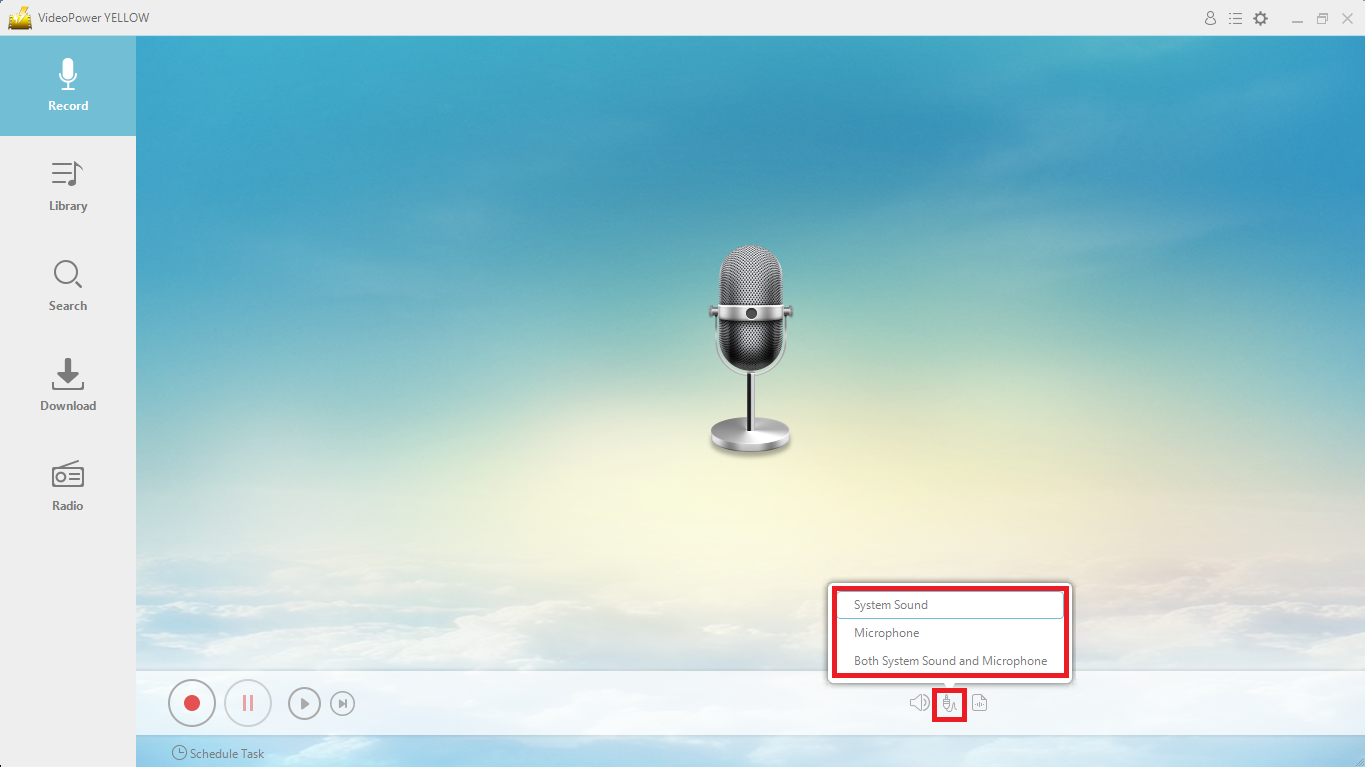The image size is (1365, 767).
Task: Minimize the VideoPower YELLOW window
Action: 1298,19
